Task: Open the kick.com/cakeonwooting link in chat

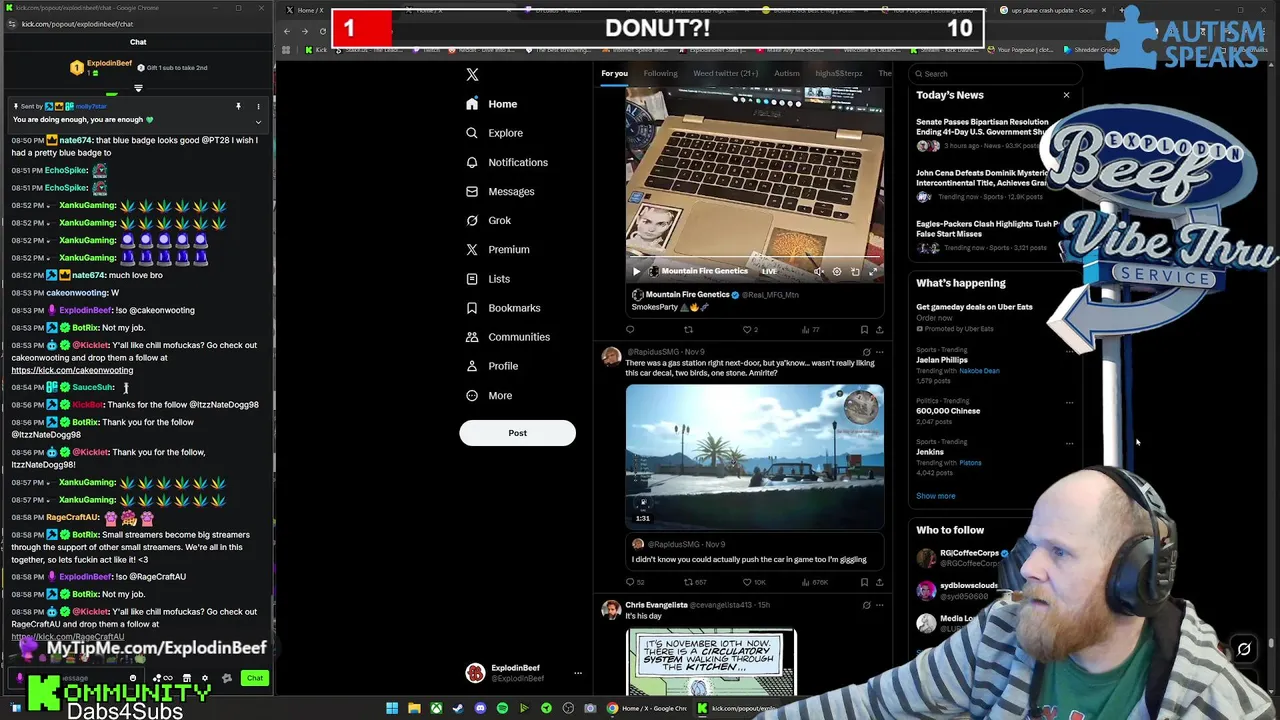Action: [72, 370]
